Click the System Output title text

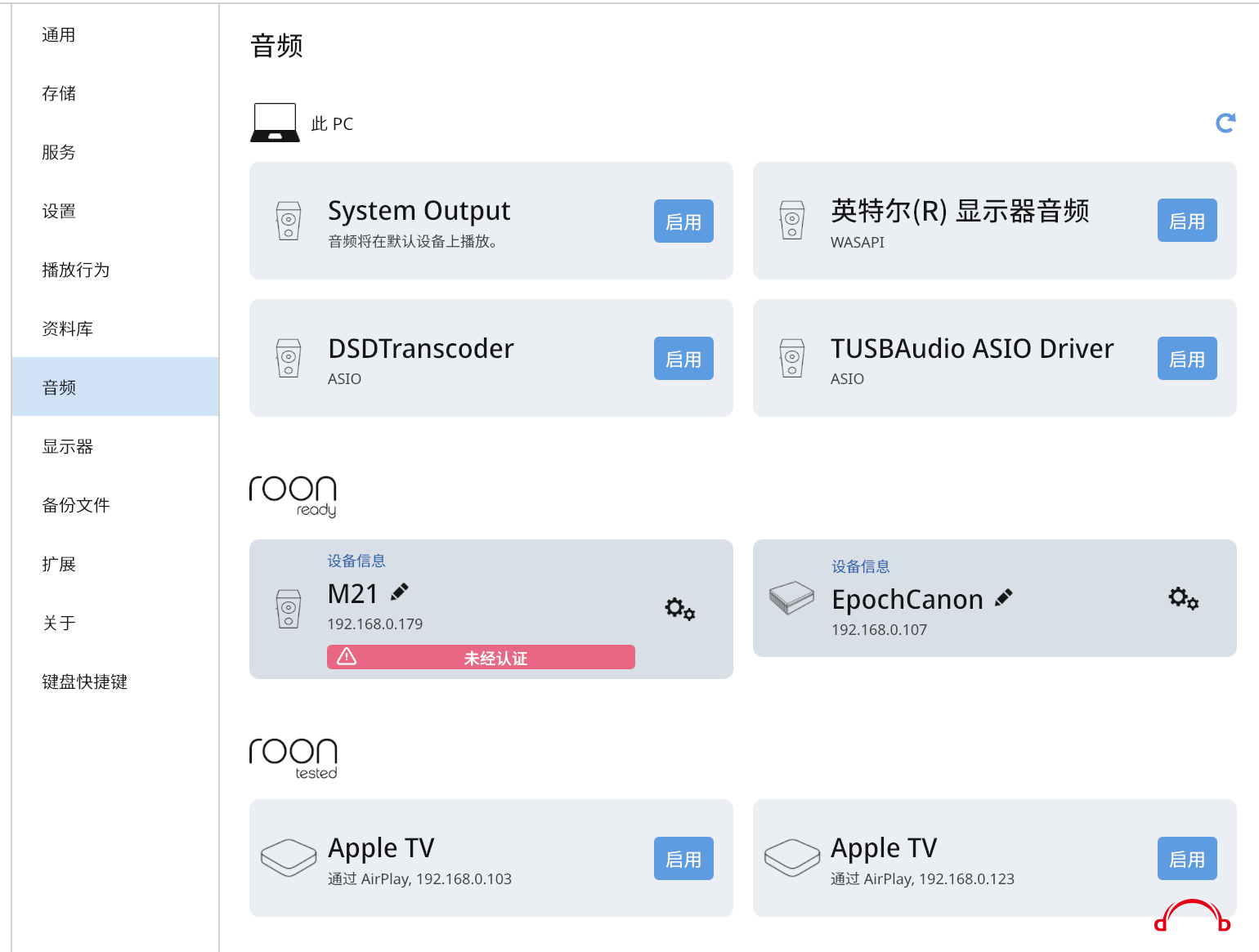point(419,211)
